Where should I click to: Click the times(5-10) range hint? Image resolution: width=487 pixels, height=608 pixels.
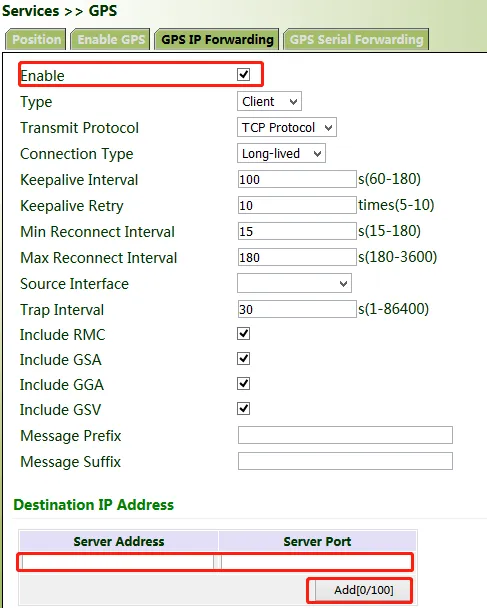pyautogui.click(x=396, y=205)
